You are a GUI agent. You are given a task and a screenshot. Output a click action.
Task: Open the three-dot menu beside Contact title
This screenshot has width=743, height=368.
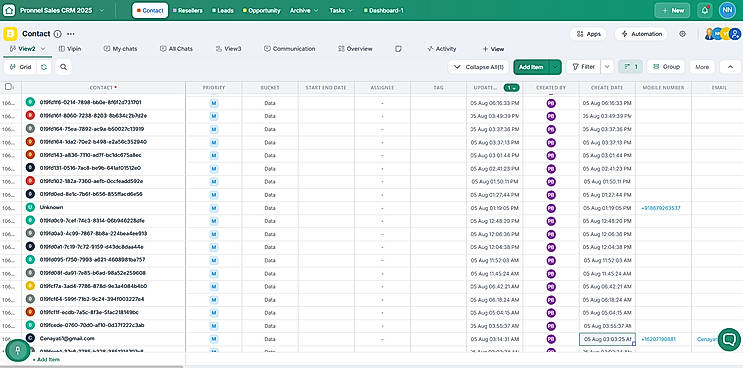pyautogui.click(x=71, y=34)
